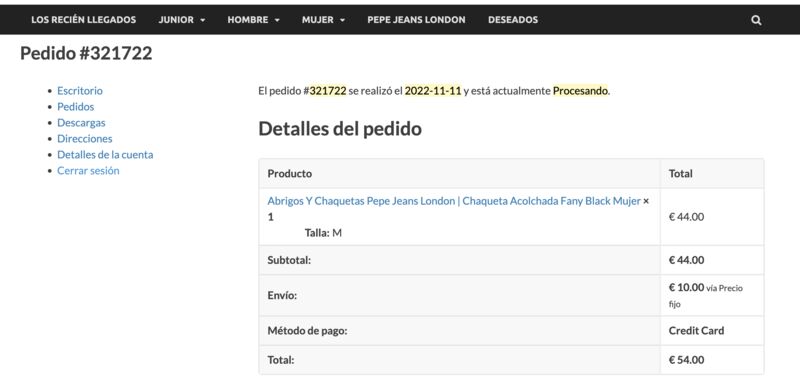The height and width of the screenshot is (392, 800).
Task: Select the Talla: M variation text
Action: [x=323, y=233]
